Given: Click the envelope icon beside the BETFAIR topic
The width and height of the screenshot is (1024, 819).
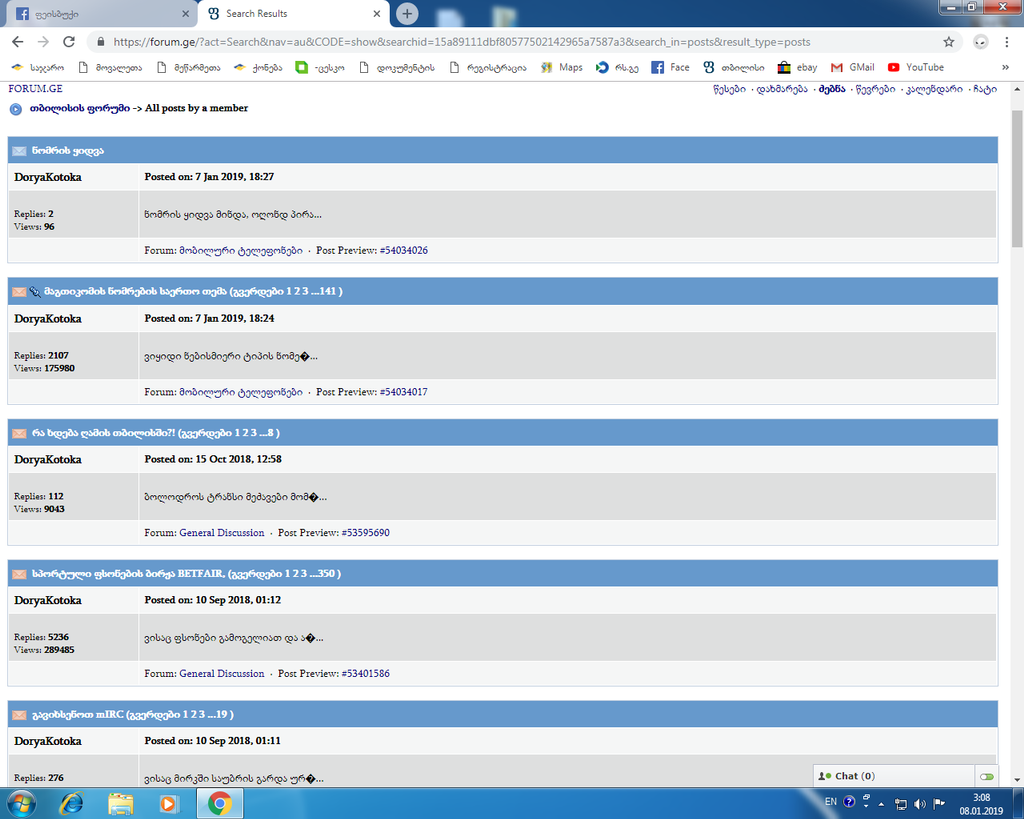Looking at the screenshot, I should tap(19, 574).
